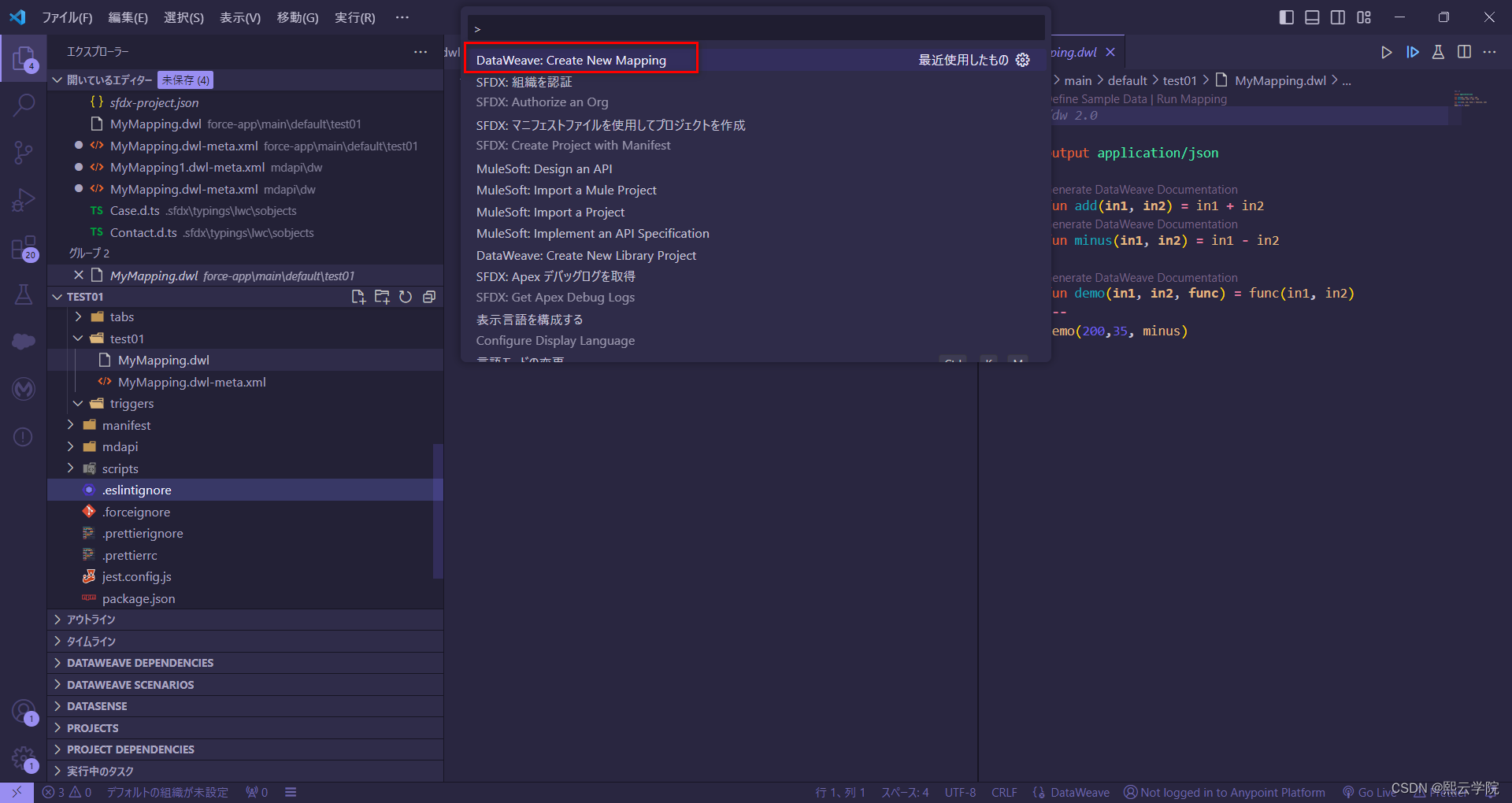Screen dimensions: 1512x803
Task: Close the MyMapping.dwl editor tab
Action: tap(1110, 52)
